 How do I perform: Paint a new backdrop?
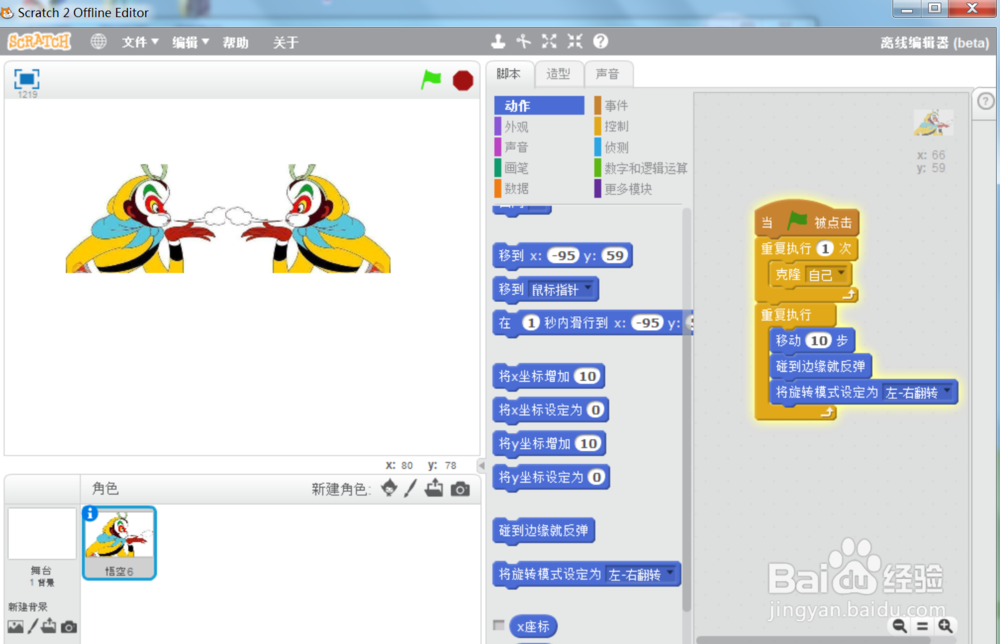(x=33, y=627)
